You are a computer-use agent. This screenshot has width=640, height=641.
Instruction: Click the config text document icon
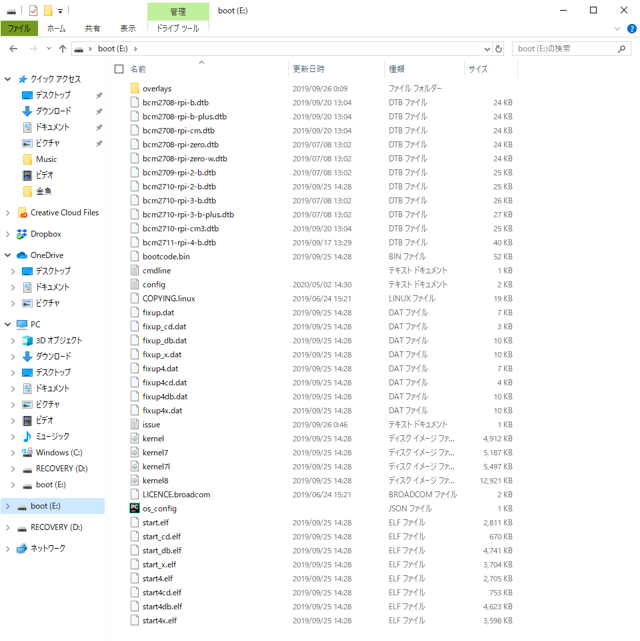[134, 284]
